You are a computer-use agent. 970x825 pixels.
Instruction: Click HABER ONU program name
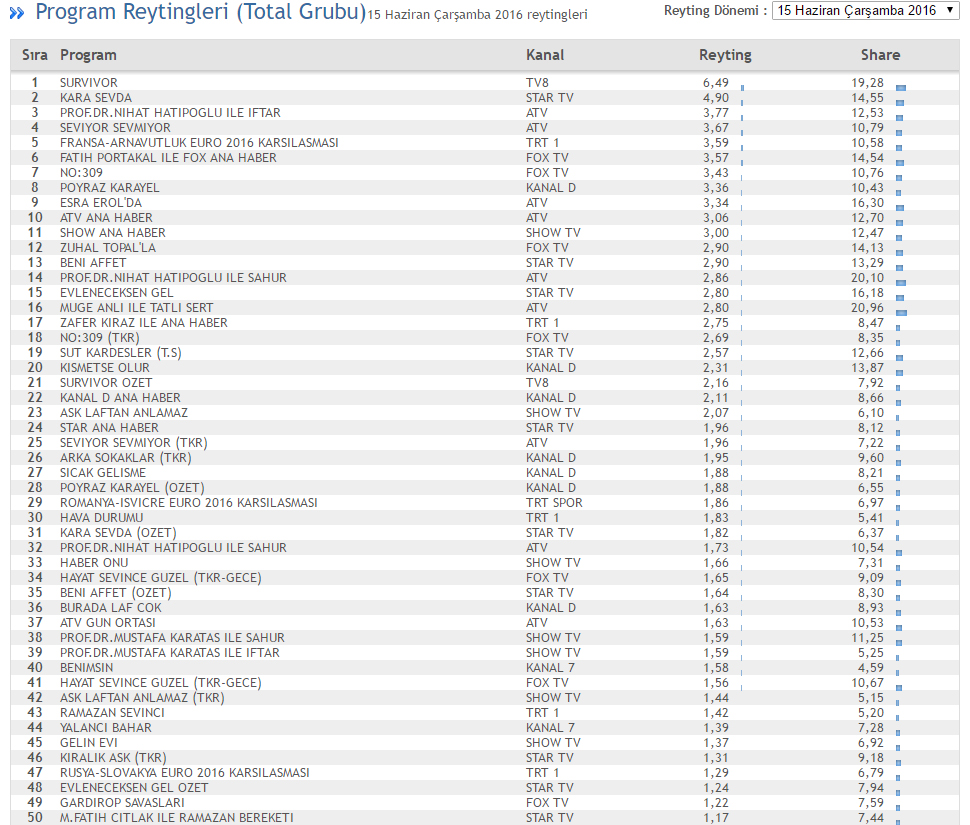click(x=94, y=563)
